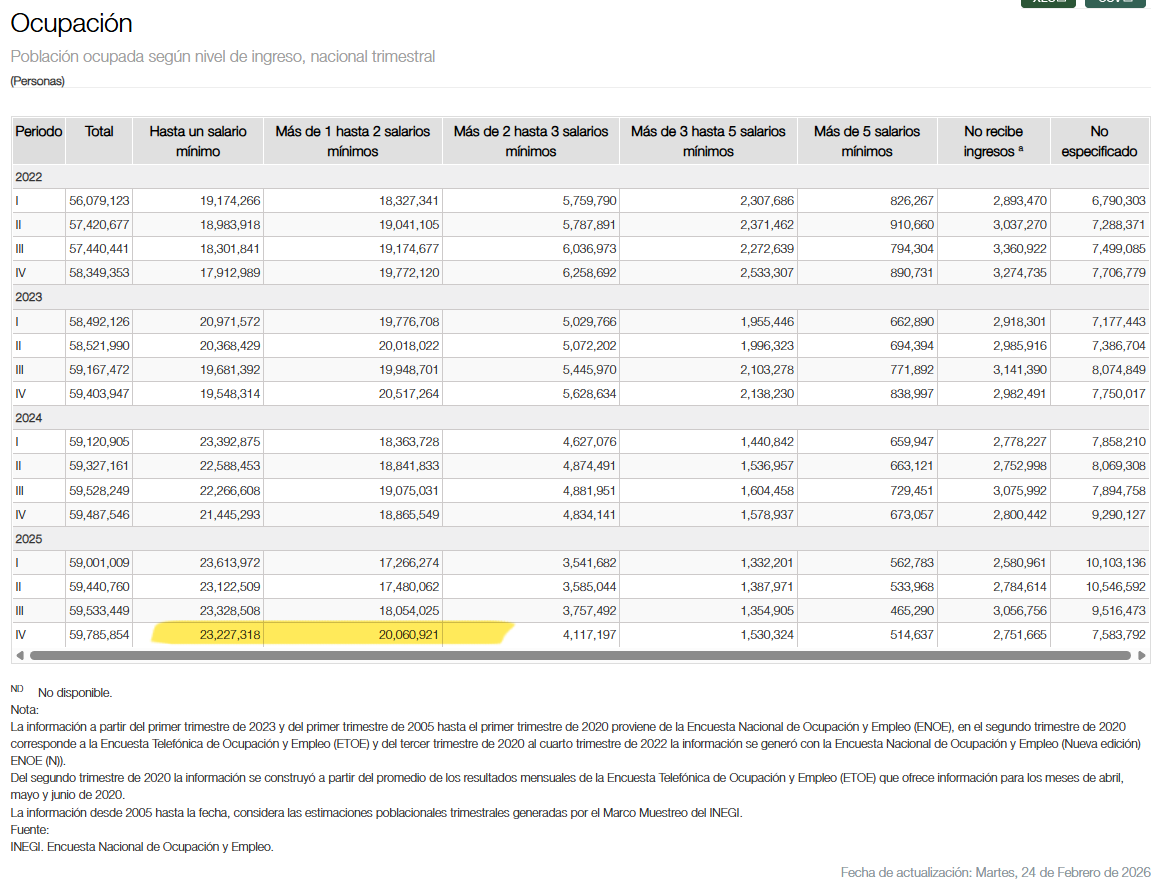Click cell value 23,122,509

pyautogui.click(x=230, y=586)
